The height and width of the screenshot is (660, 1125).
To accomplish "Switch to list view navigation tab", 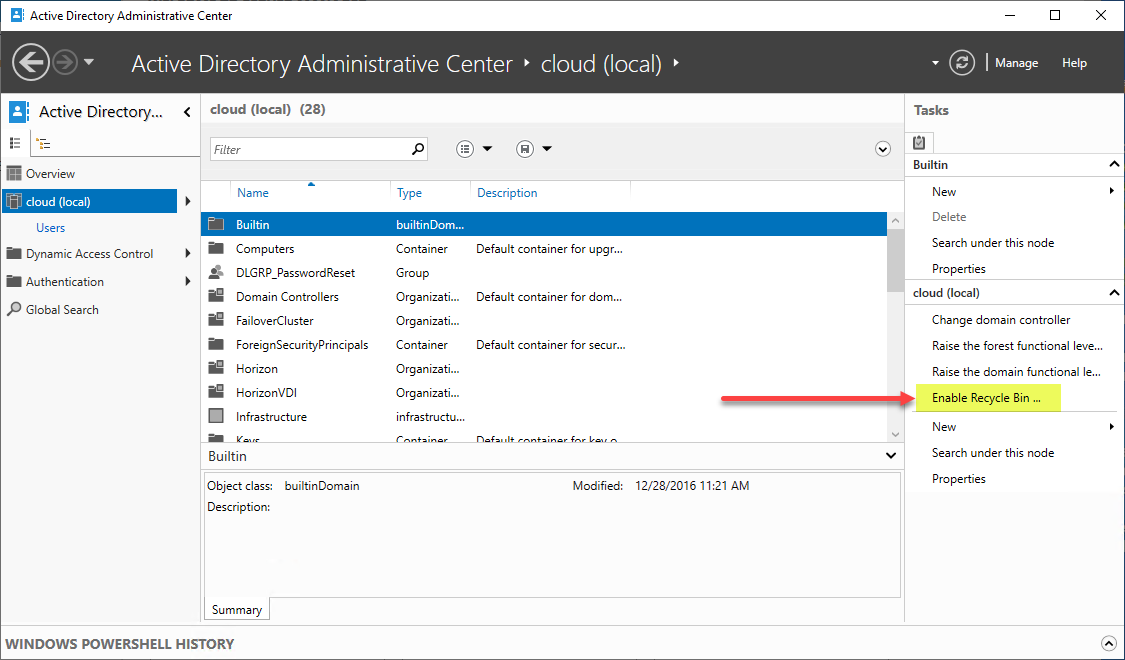I will [14, 143].
